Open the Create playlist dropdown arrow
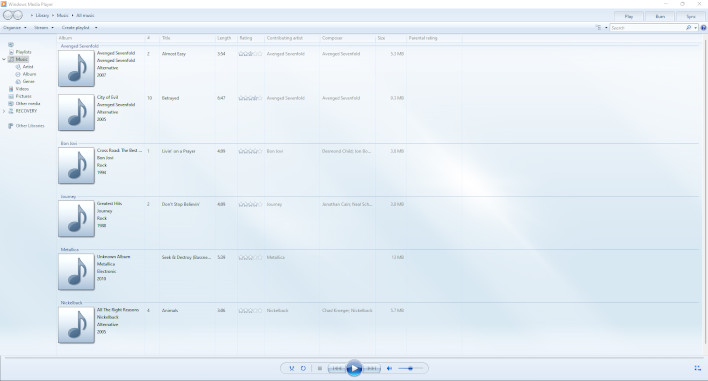Screen dimensions: 708x381 pyautogui.click(x=96, y=28)
